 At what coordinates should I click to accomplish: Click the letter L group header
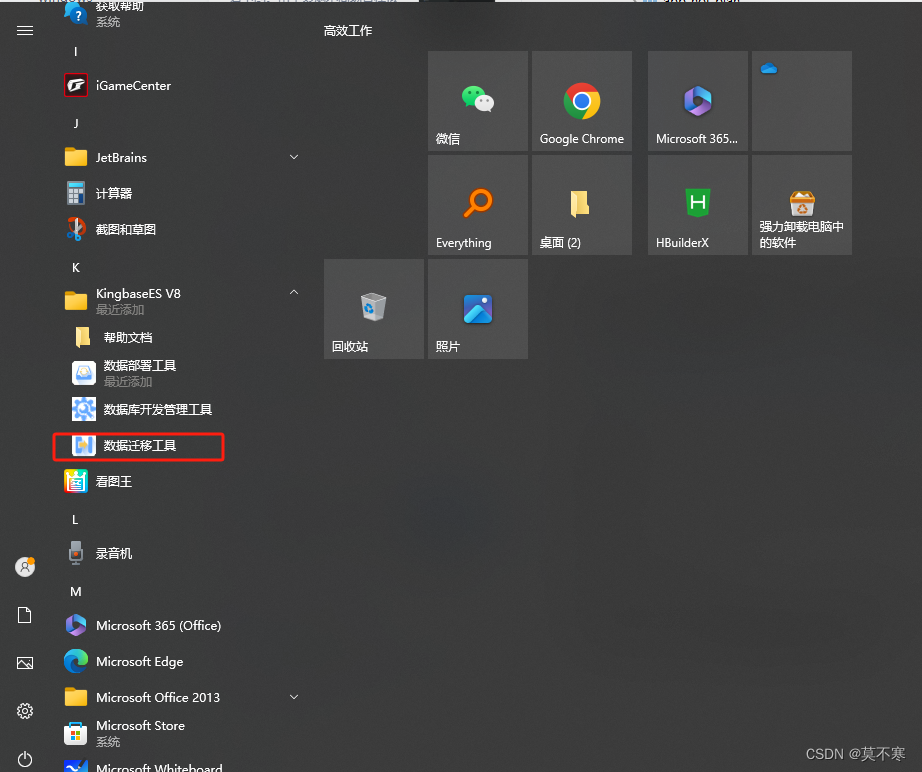75,520
